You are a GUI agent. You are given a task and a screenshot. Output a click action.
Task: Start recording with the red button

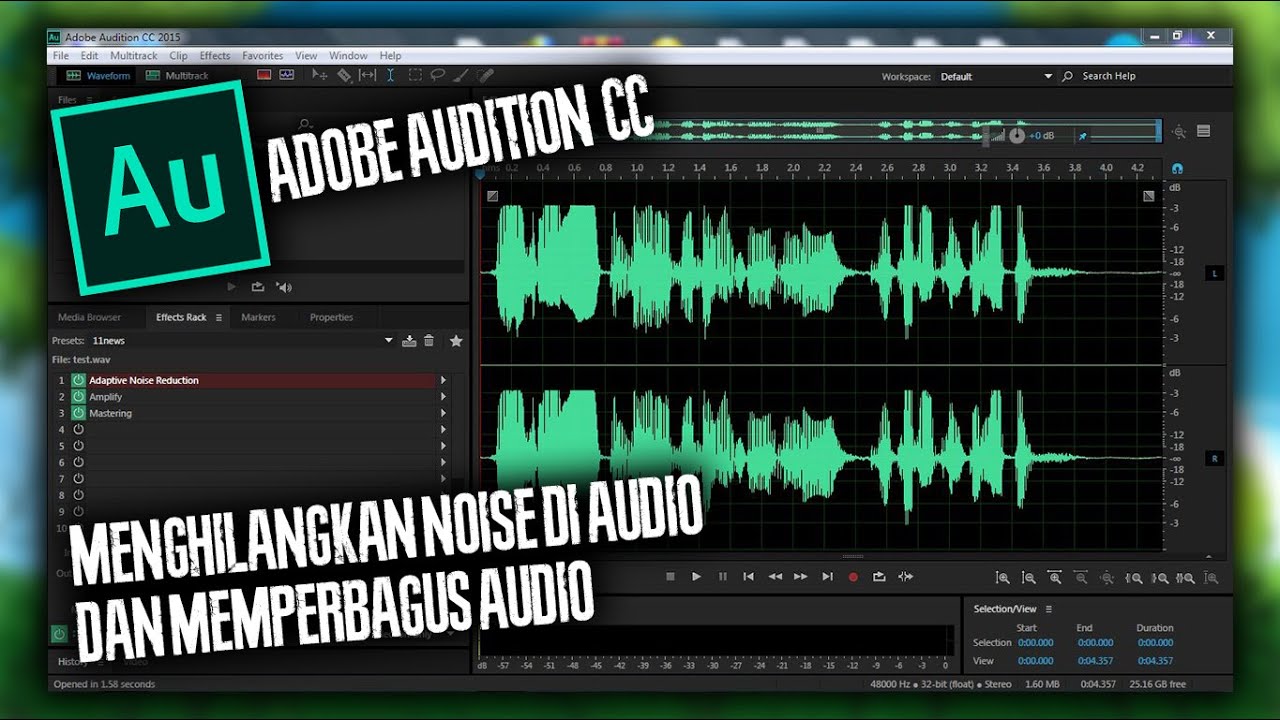pyautogui.click(x=853, y=577)
